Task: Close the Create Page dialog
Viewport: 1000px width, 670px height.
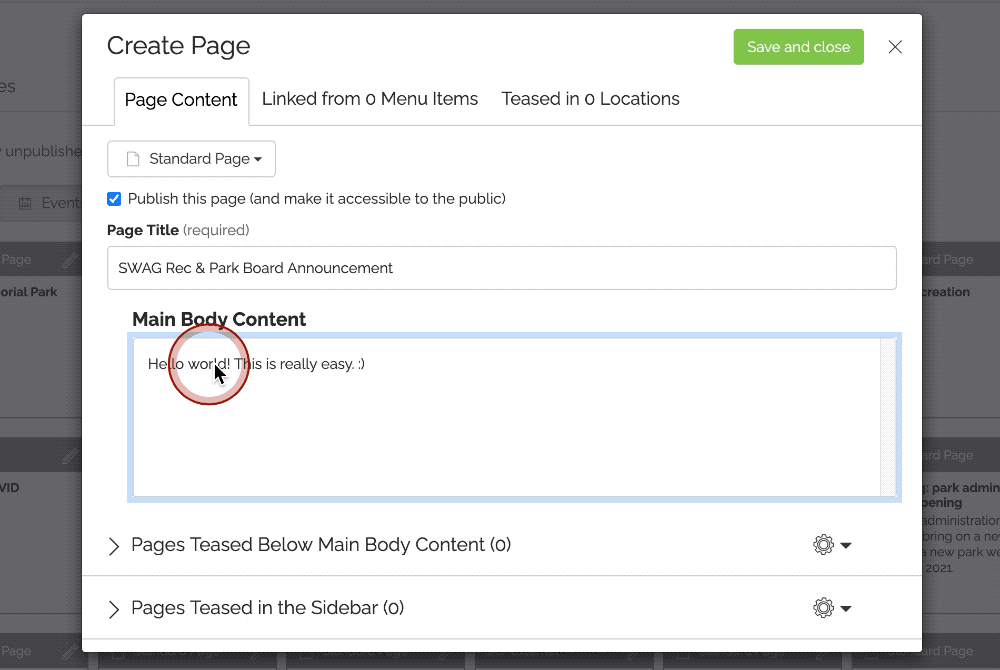Action: click(895, 47)
